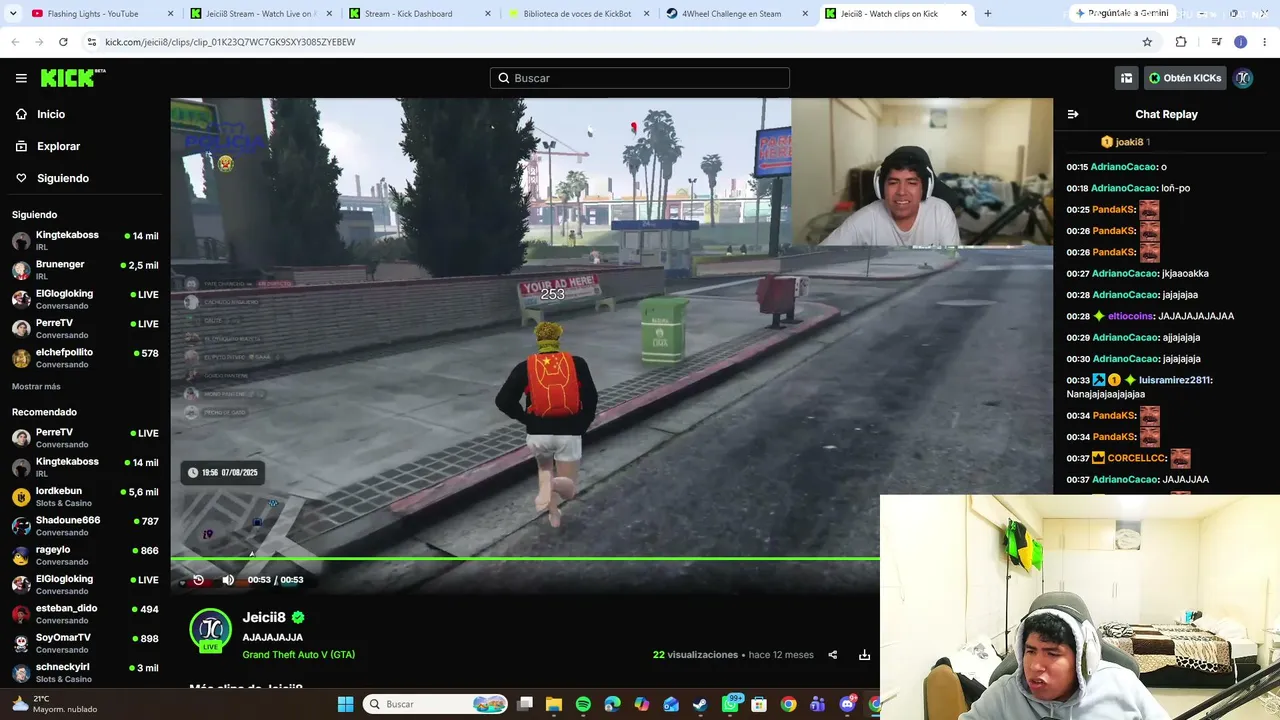This screenshot has height=720, width=1280.
Task: Expand followed channels with Mostrar más
Action: point(36,387)
